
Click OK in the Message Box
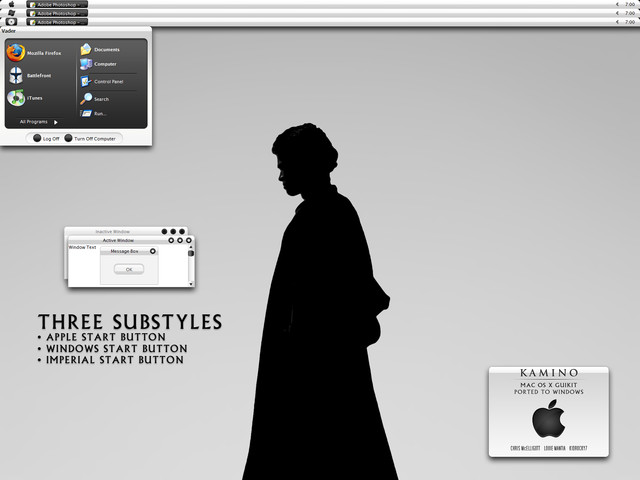(129, 269)
